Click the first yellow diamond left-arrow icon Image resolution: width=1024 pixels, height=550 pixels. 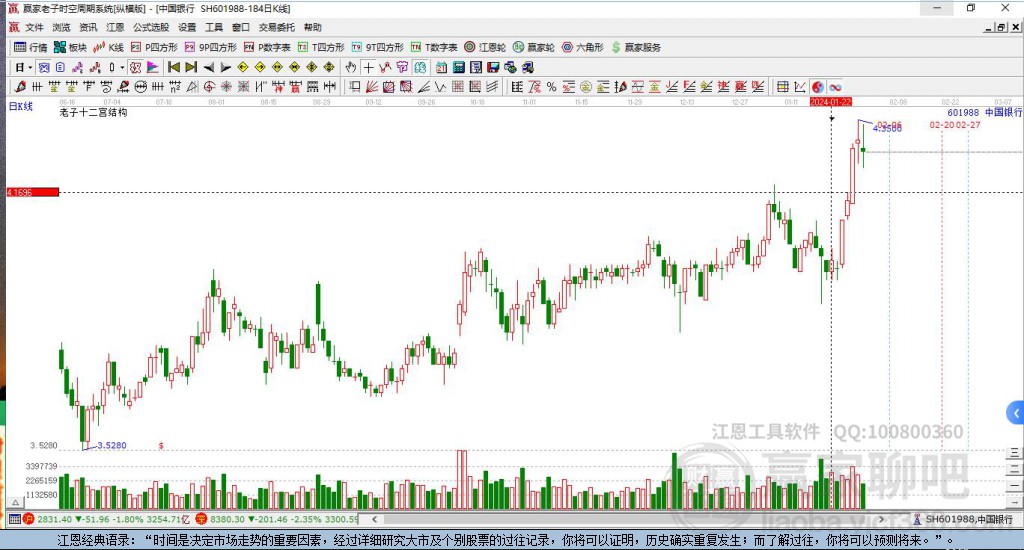coord(243,67)
